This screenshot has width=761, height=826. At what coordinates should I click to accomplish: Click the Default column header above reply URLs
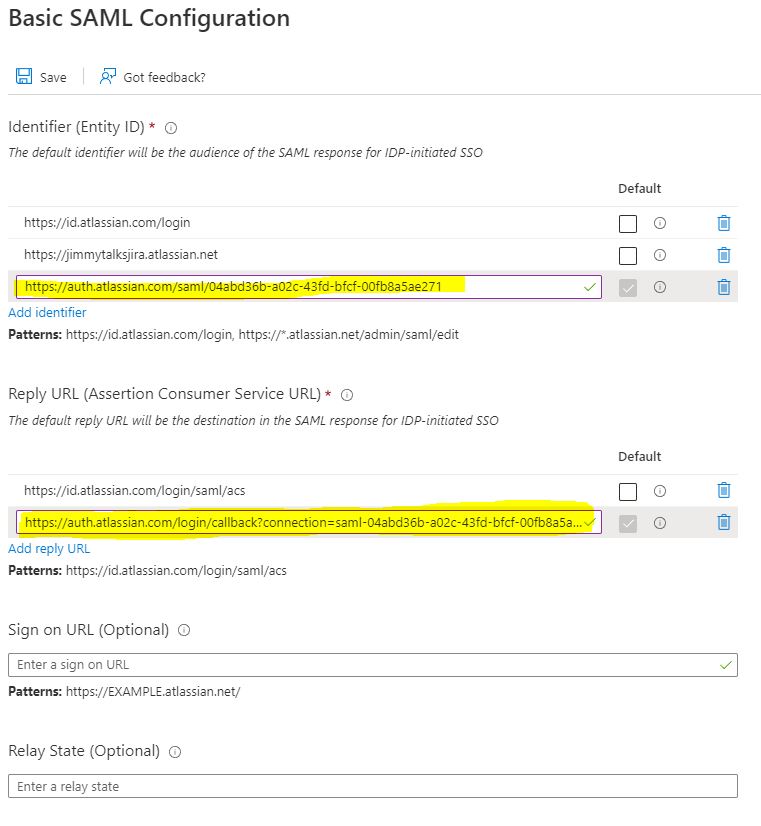[639, 457]
